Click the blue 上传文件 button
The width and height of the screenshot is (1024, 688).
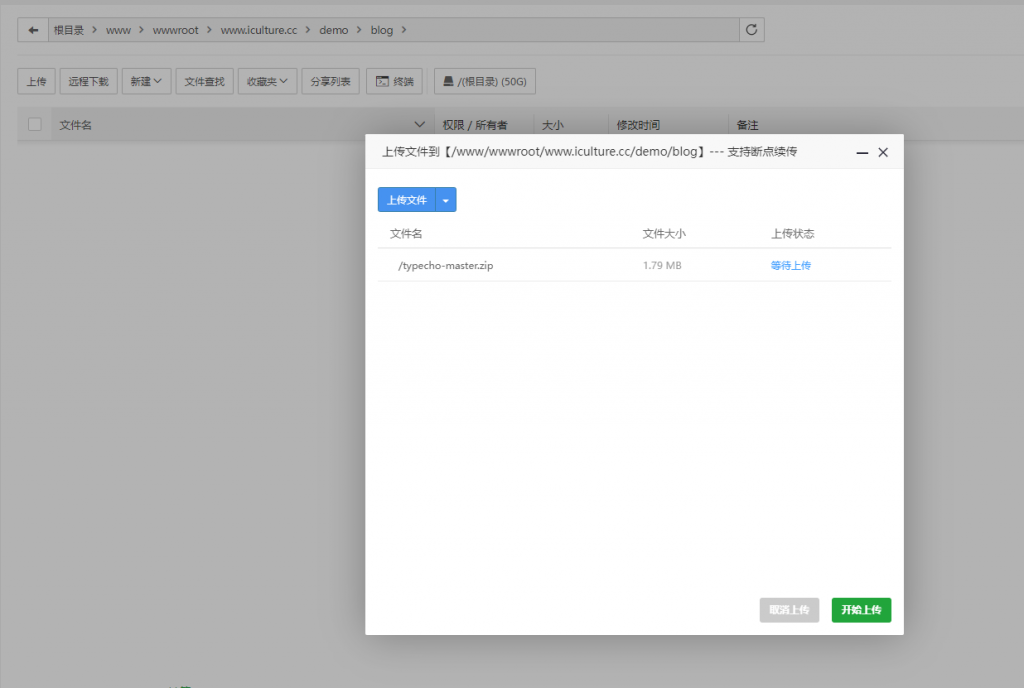tap(406, 200)
